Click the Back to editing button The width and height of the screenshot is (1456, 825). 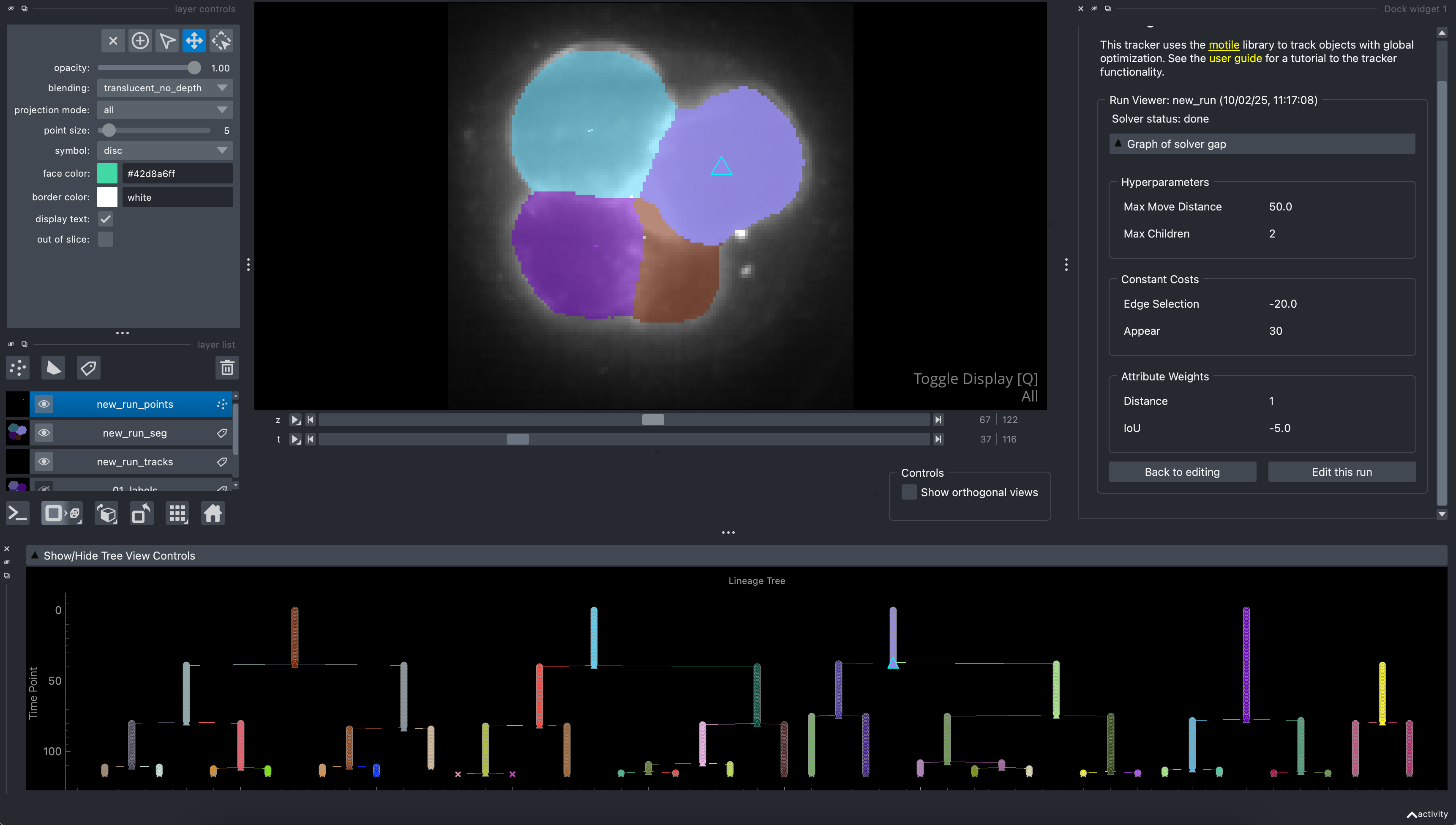pos(1182,472)
